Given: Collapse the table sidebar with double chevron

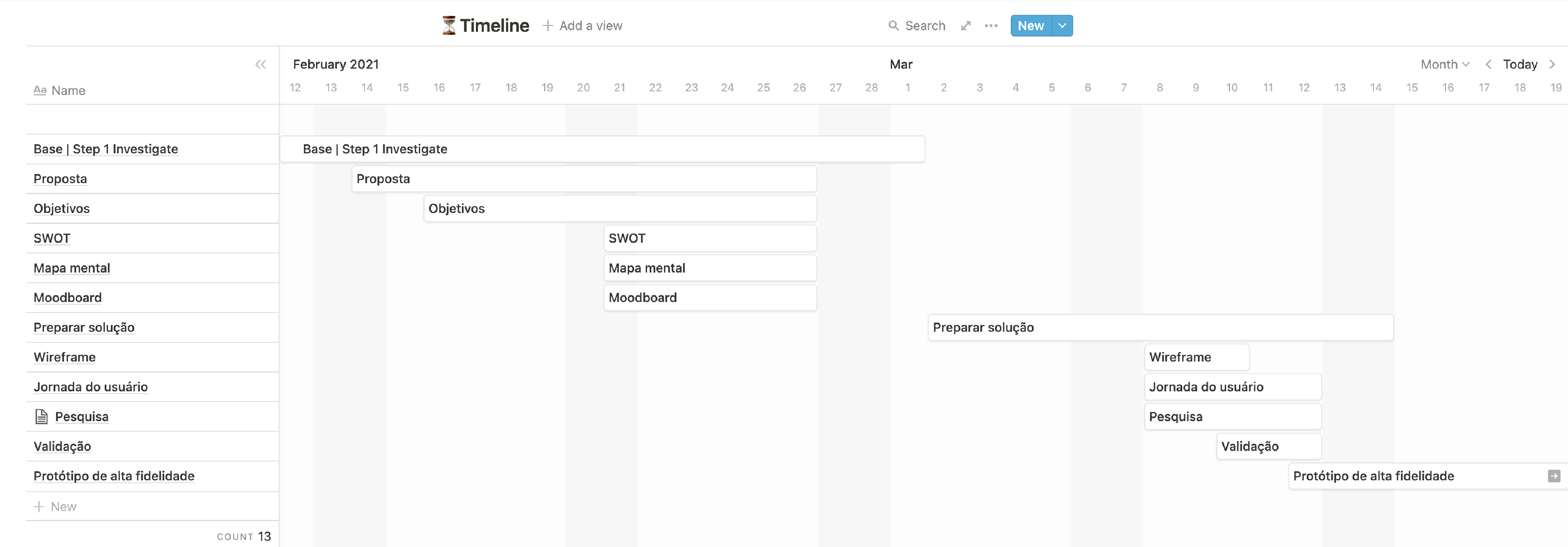Looking at the screenshot, I should (261, 64).
